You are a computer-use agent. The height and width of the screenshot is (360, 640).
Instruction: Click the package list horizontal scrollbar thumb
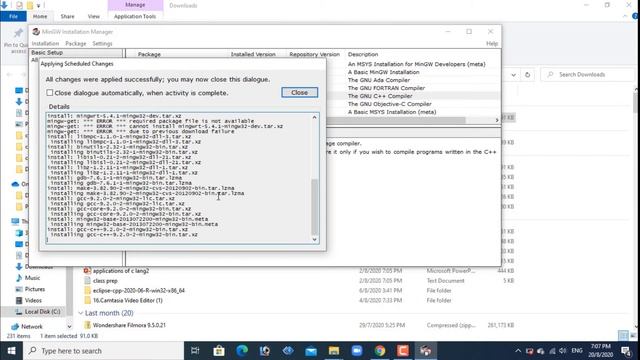[x=396, y=120]
